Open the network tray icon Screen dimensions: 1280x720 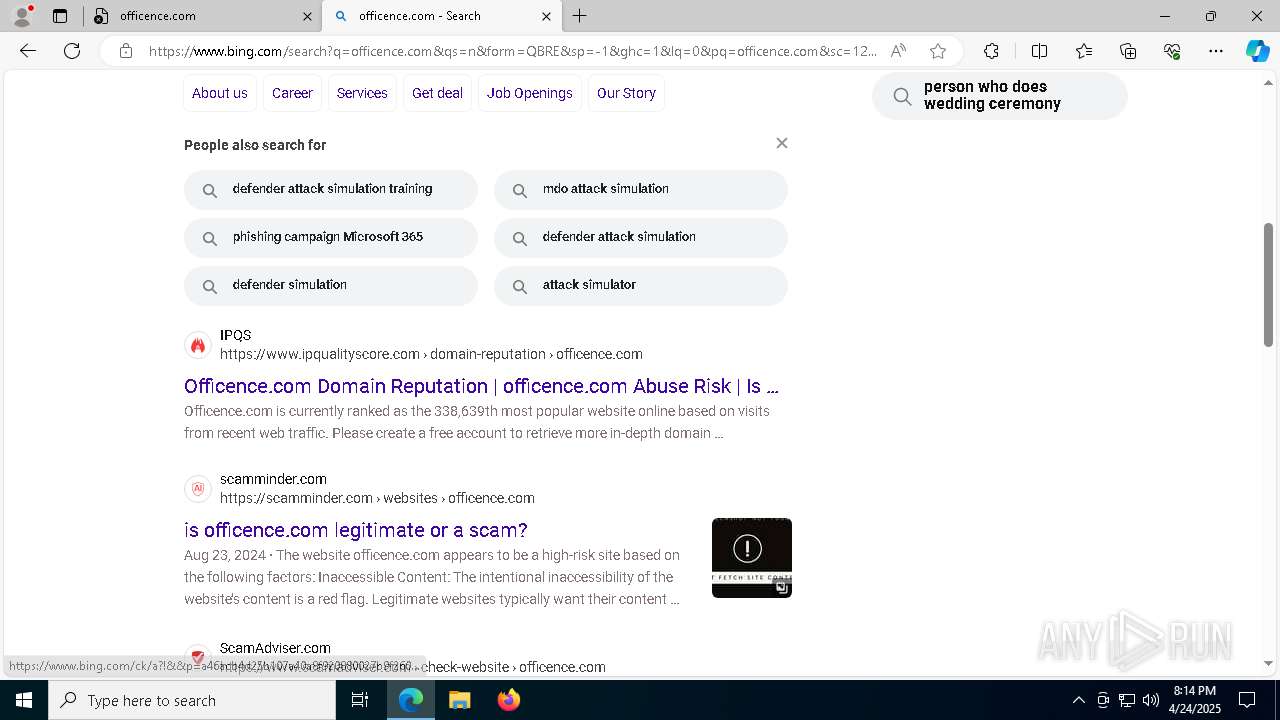click(x=1127, y=700)
